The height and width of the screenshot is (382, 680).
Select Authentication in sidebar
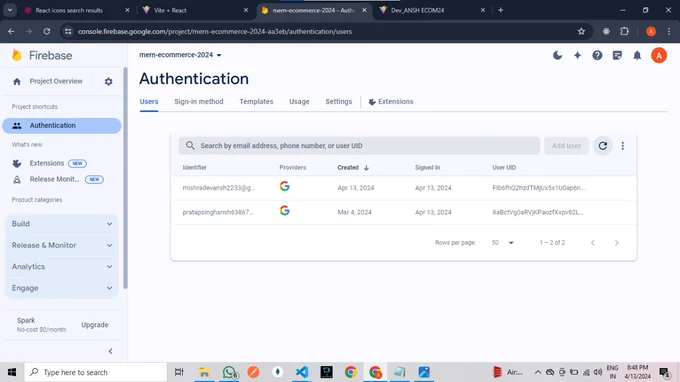tap(62, 126)
